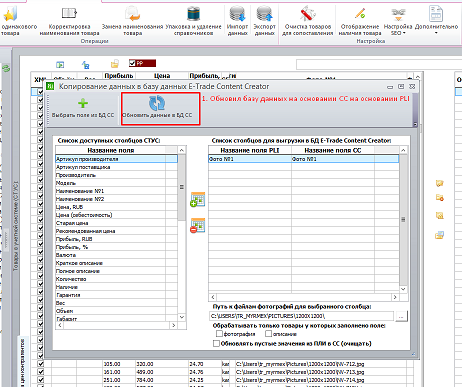Viewport: 462px width, 387px height.
Task: Select the Фото №1 row in export list
Action: pyautogui.click(x=304, y=159)
